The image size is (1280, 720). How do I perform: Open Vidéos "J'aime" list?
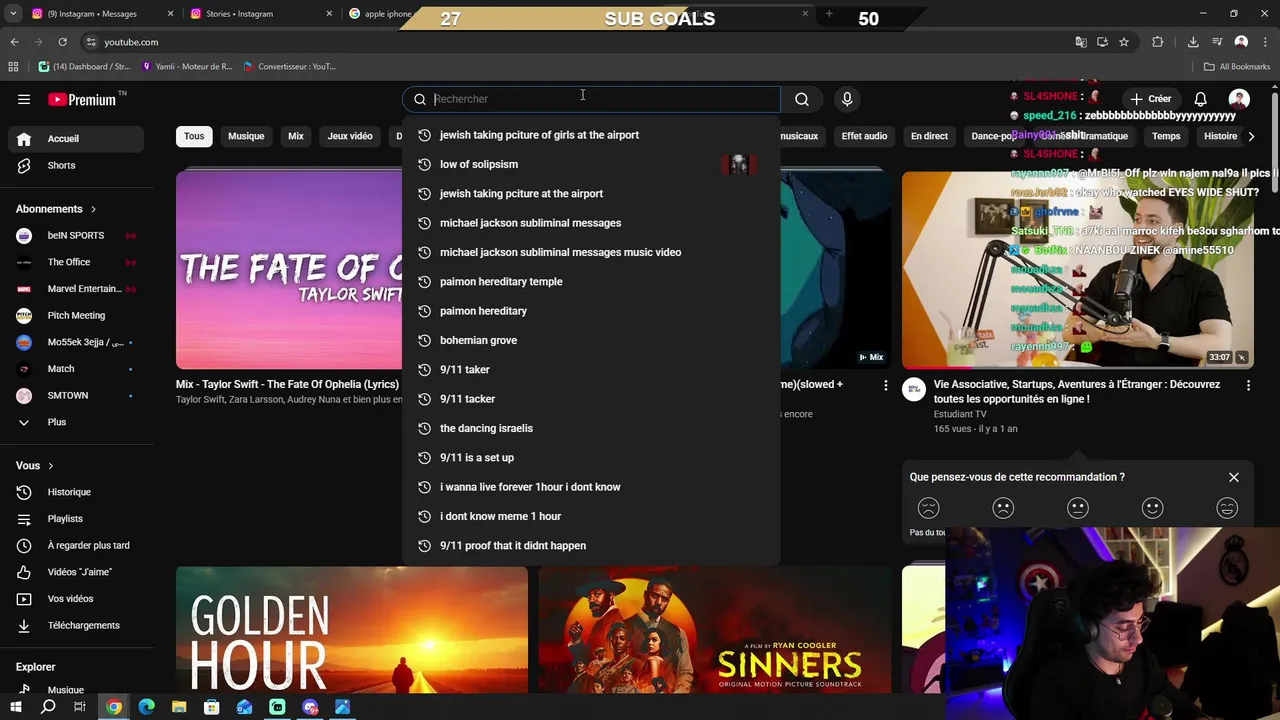pyautogui.click(x=76, y=572)
